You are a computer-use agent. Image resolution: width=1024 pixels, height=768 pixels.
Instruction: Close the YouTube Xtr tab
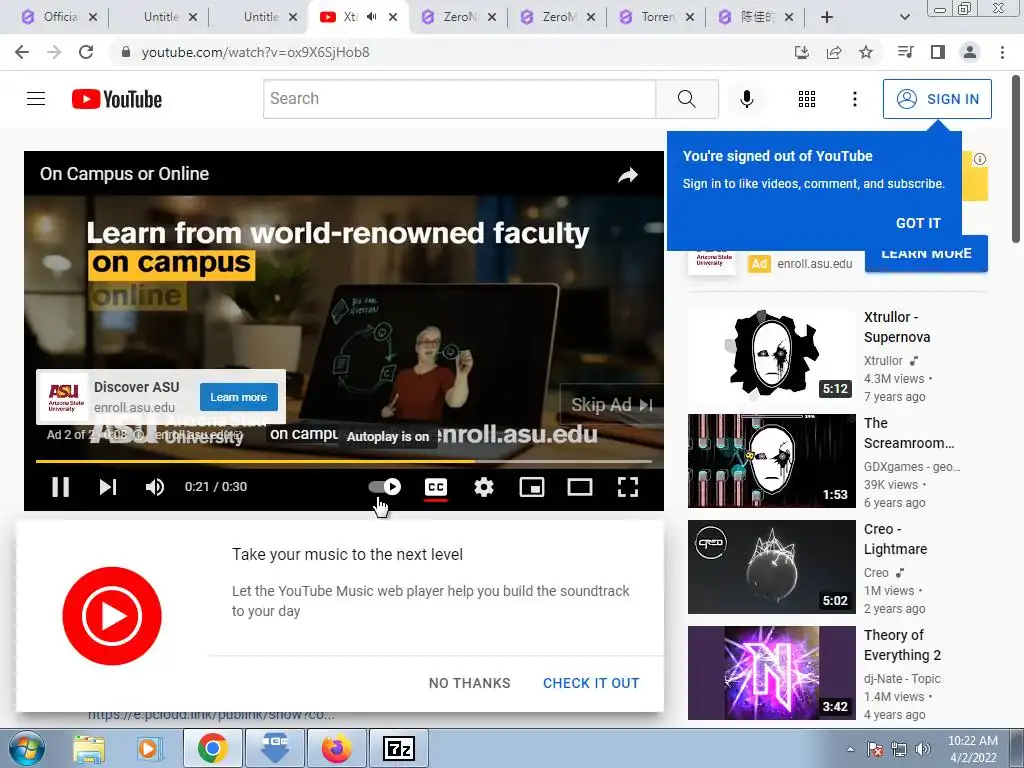pyautogui.click(x=392, y=18)
